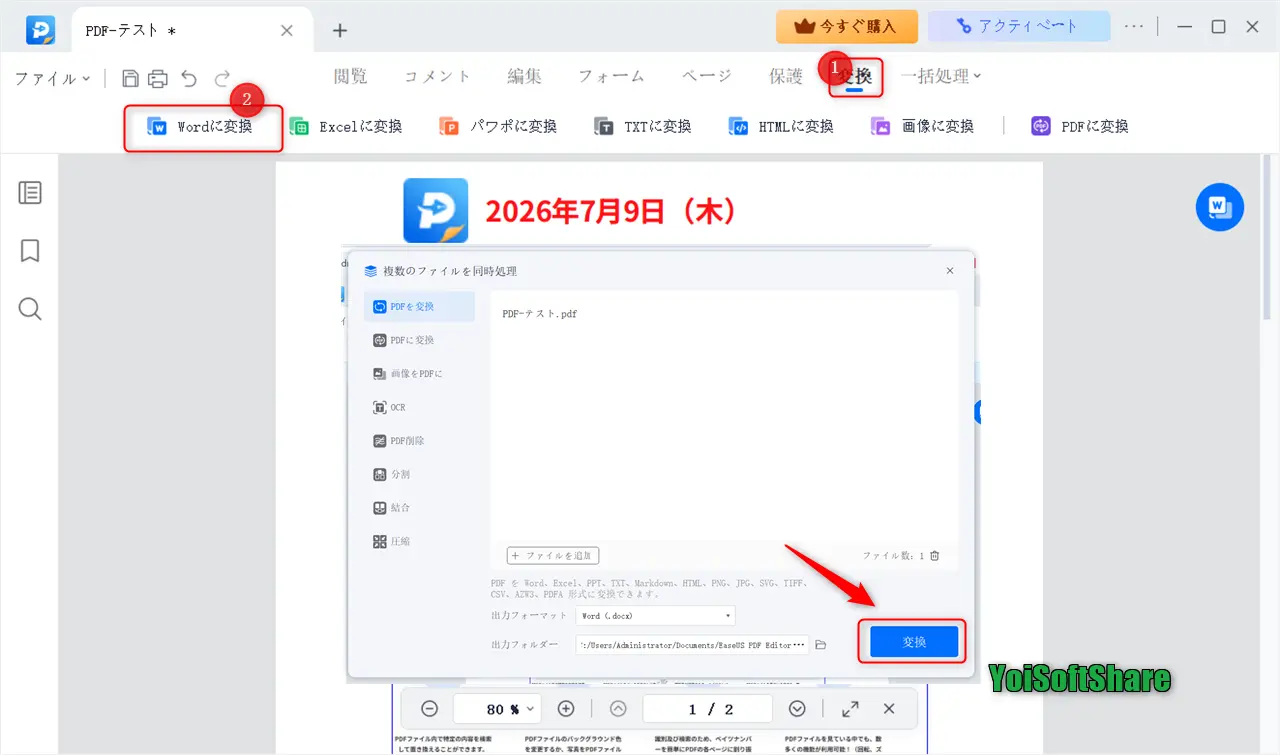Viewport: 1280px width, 755px height.
Task: Click the page number field
Action: click(x=708, y=709)
